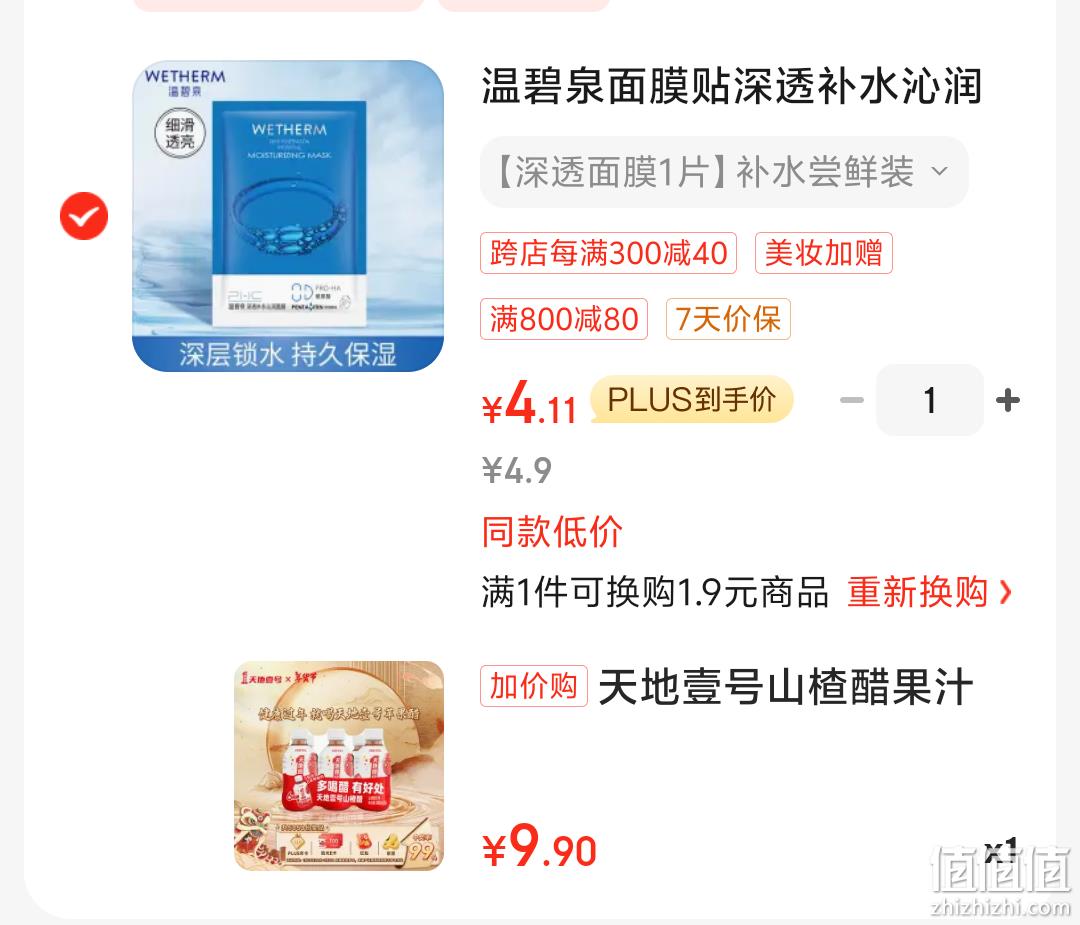Image resolution: width=1080 pixels, height=925 pixels.
Task: Click the quantity input field showing 1
Action: point(930,400)
